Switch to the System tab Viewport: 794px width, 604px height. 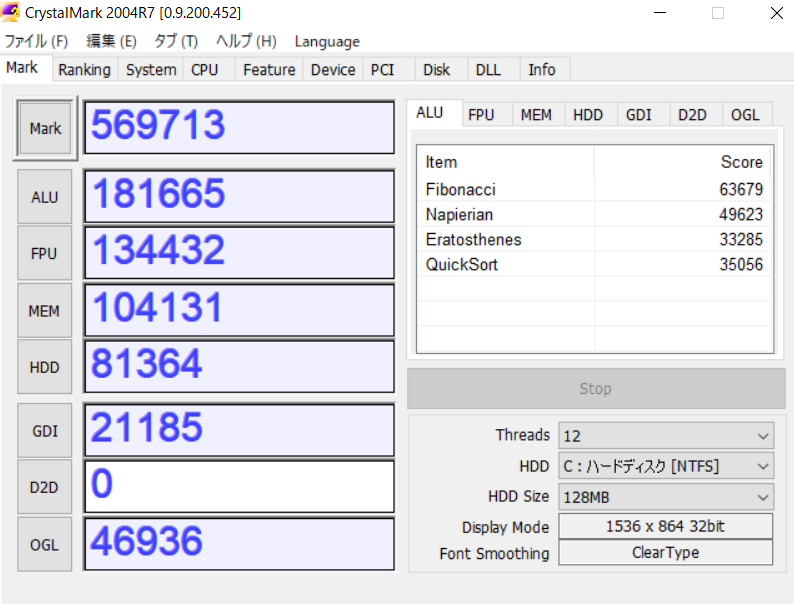pos(151,69)
